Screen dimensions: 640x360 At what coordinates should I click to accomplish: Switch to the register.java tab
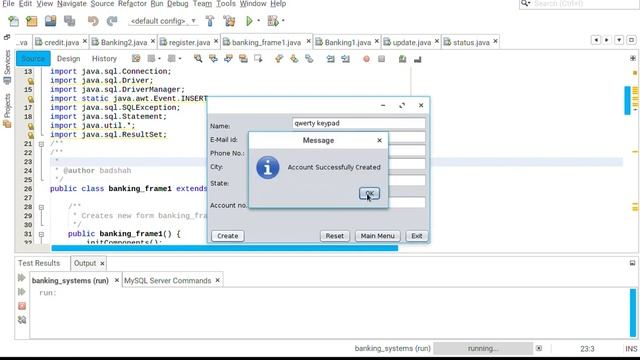[x=189, y=42]
